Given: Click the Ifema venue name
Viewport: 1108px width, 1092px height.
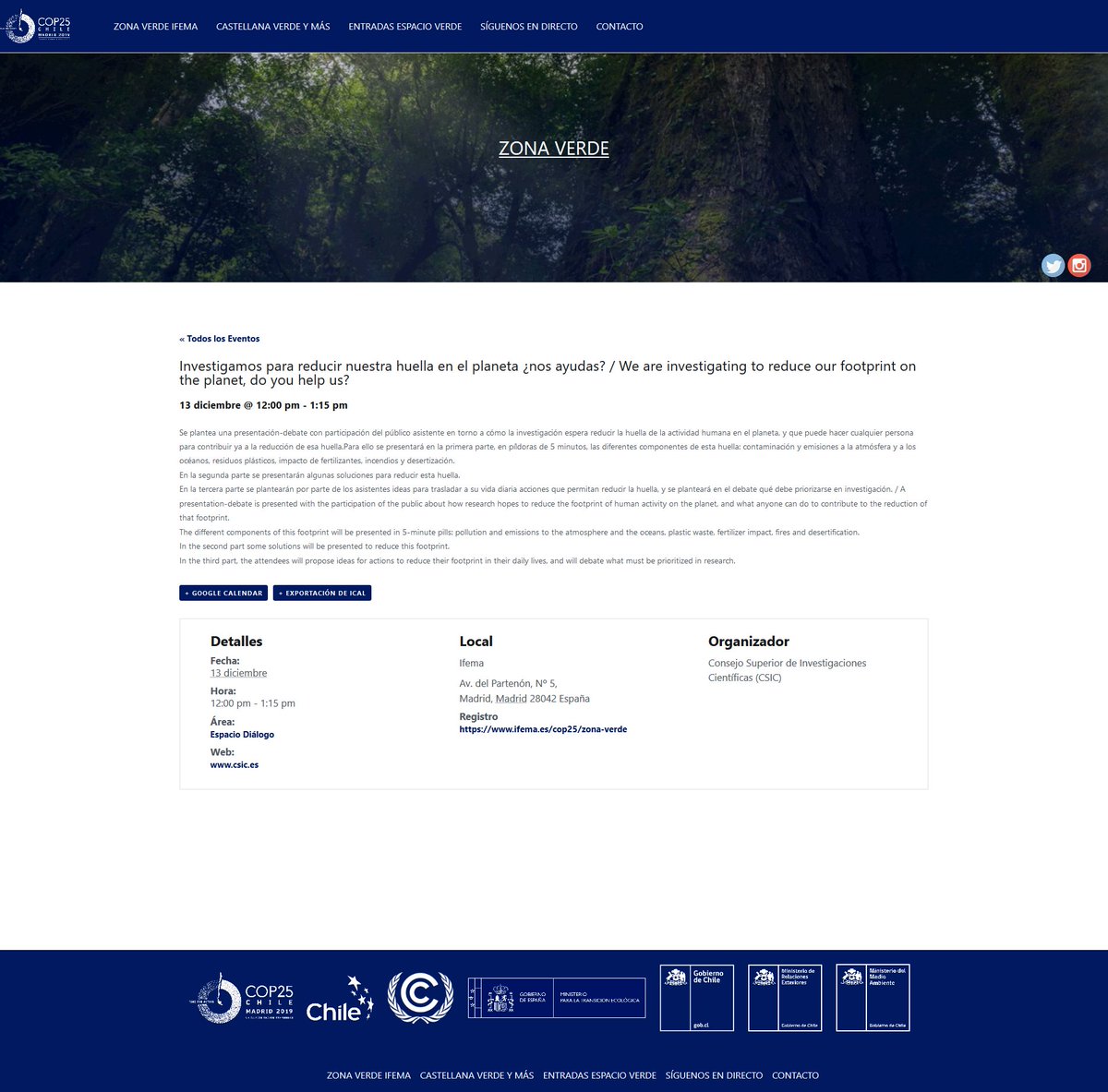Looking at the screenshot, I should 472,663.
